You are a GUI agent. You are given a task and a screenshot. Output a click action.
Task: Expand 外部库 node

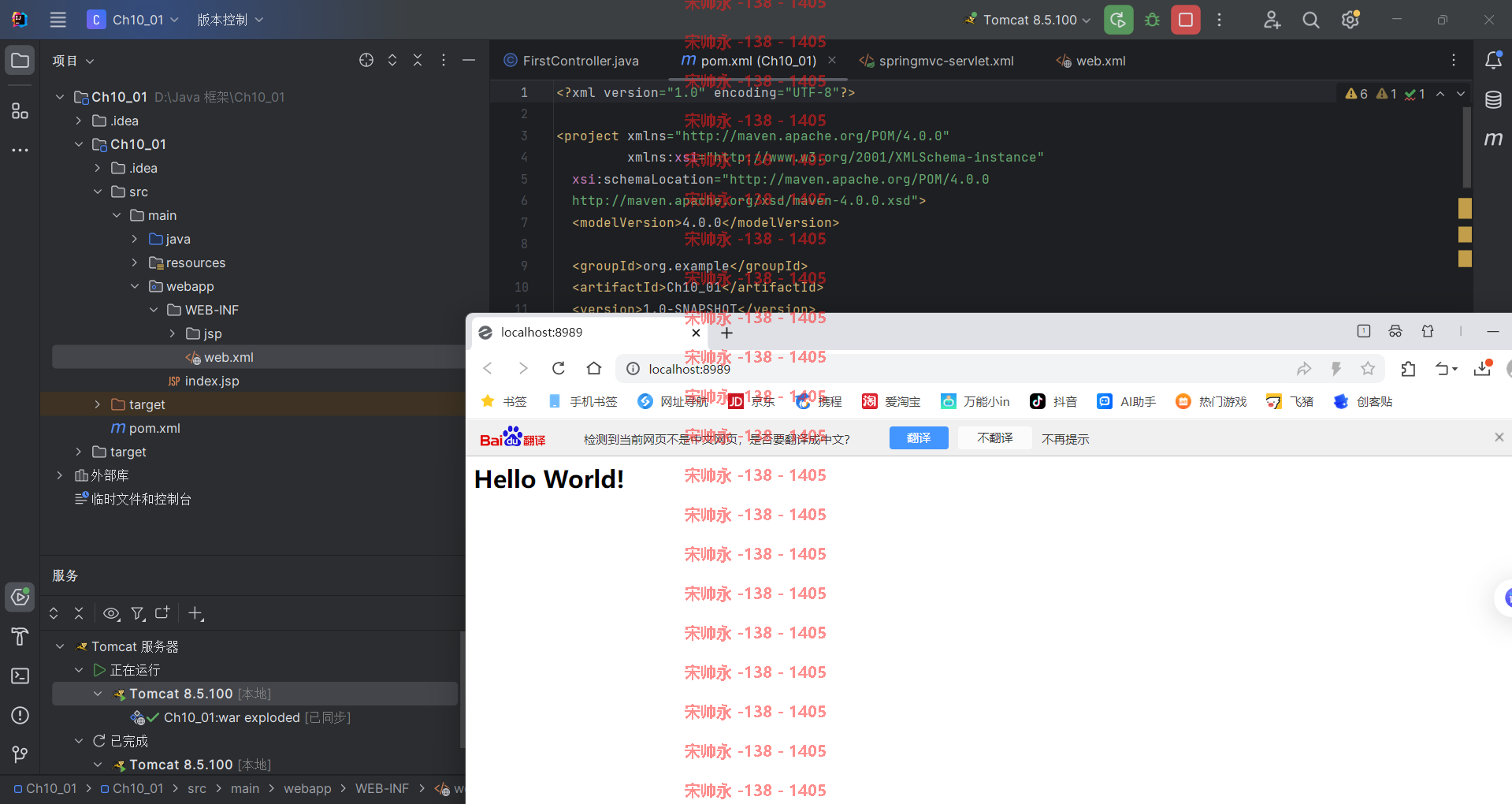[59, 475]
